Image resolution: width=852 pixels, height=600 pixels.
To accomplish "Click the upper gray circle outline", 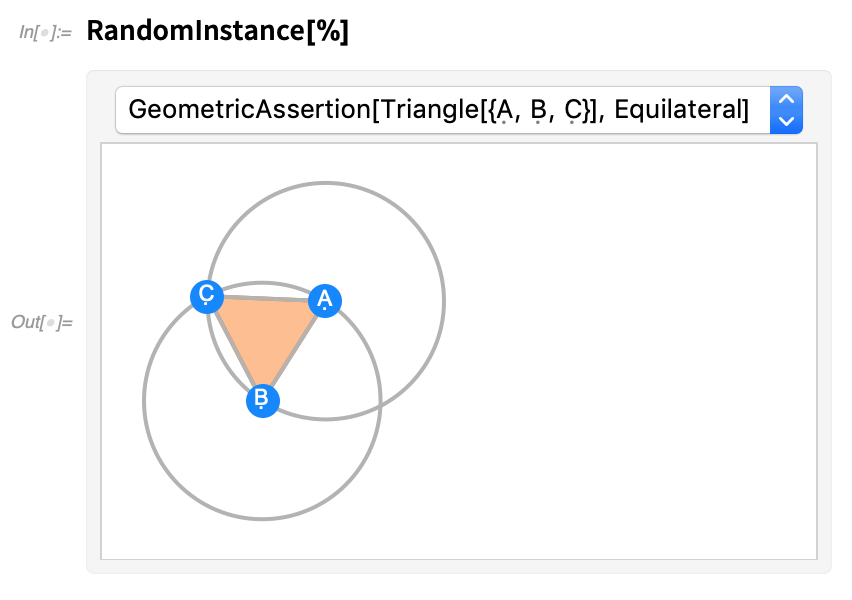I will point(327,183).
